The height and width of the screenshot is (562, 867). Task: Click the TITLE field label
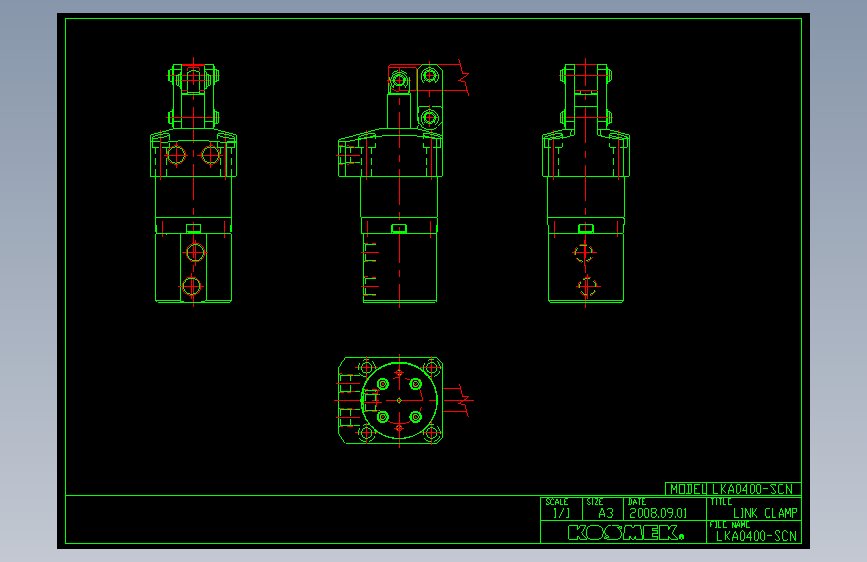tap(721, 502)
